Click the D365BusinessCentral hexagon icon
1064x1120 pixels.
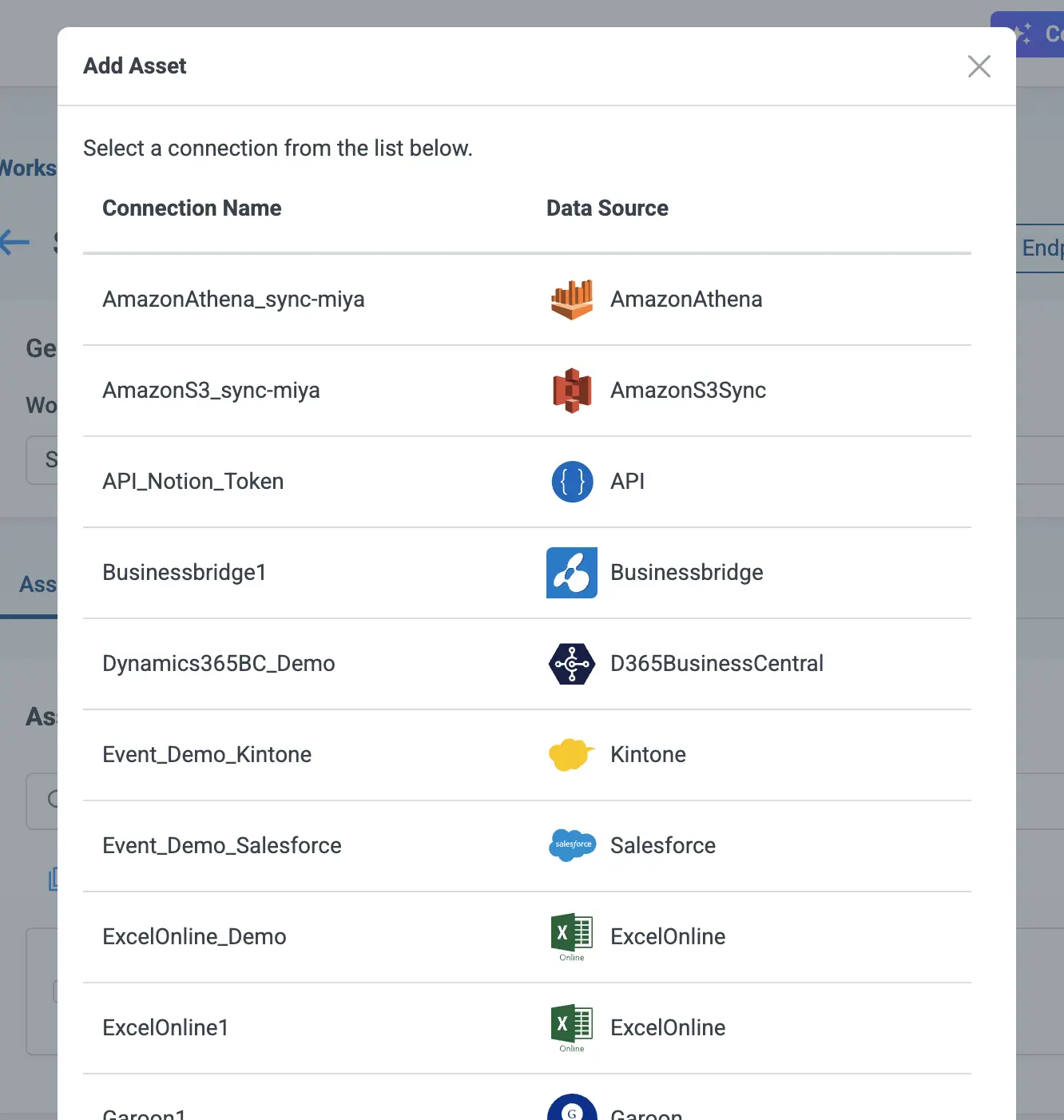[x=572, y=664]
